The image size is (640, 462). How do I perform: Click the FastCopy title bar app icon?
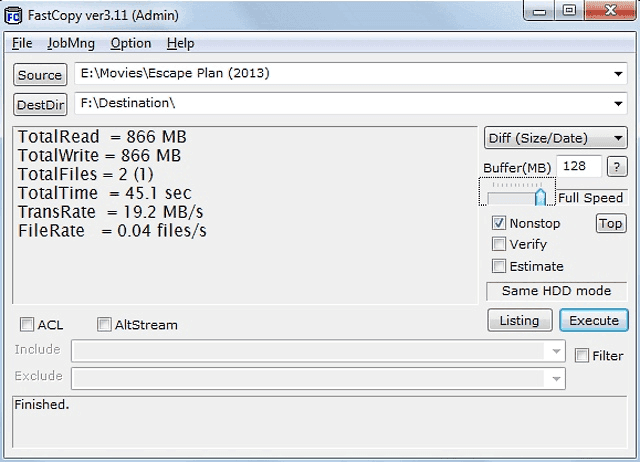[14, 13]
